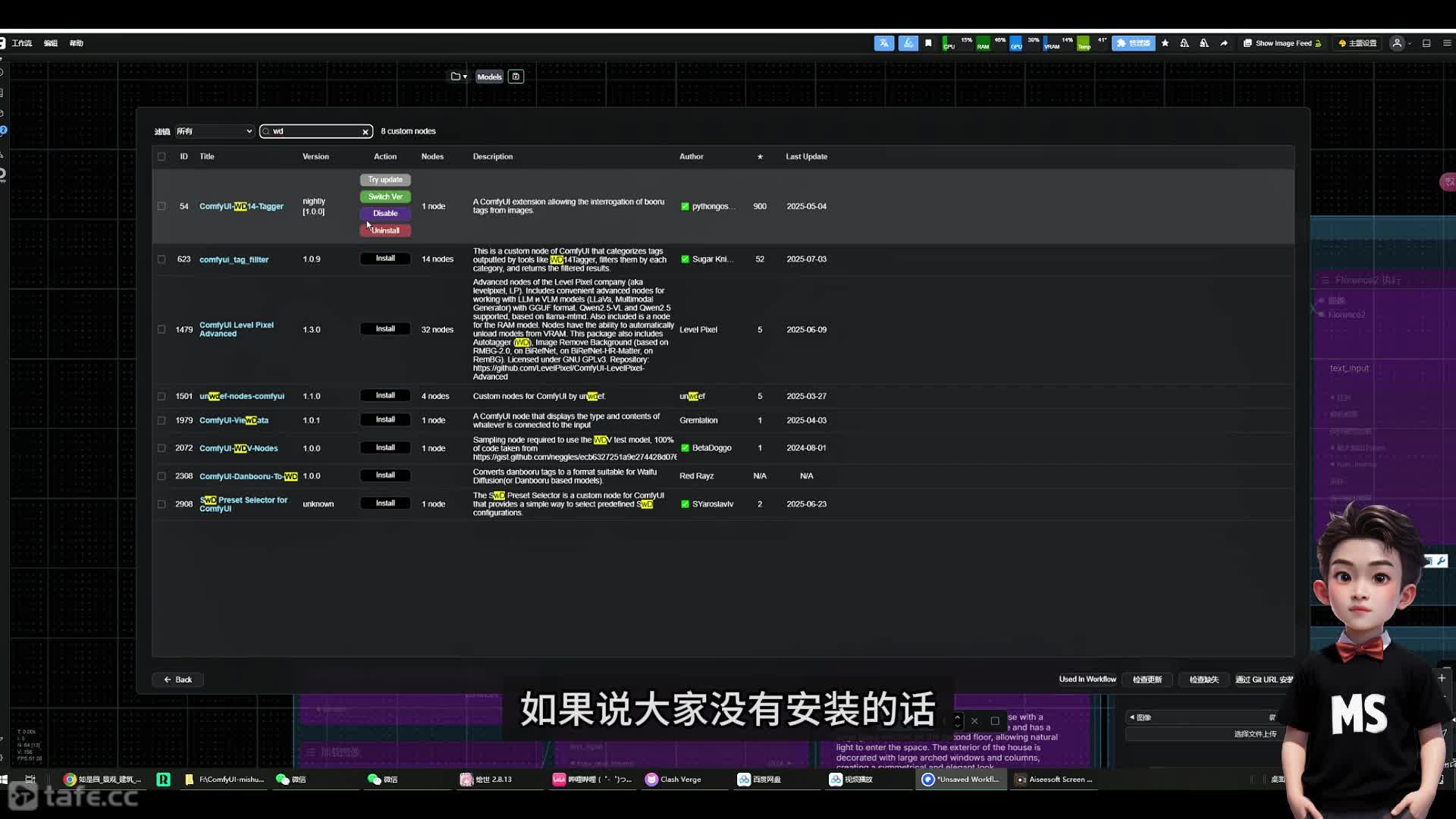Image resolution: width=1456 pixels, height=819 pixels.
Task: Open the filter dropdown set to 所有
Action: tap(215, 131)
